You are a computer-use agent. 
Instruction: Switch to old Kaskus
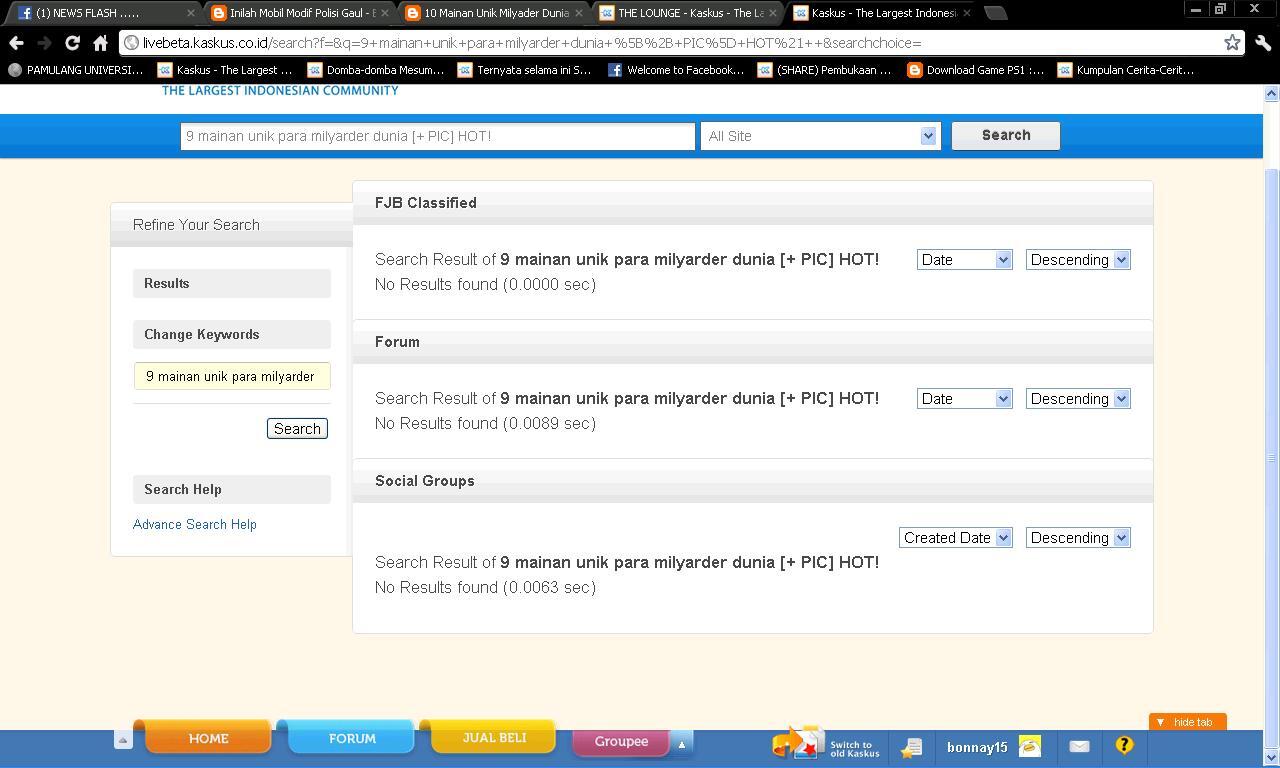click(826, 744)
